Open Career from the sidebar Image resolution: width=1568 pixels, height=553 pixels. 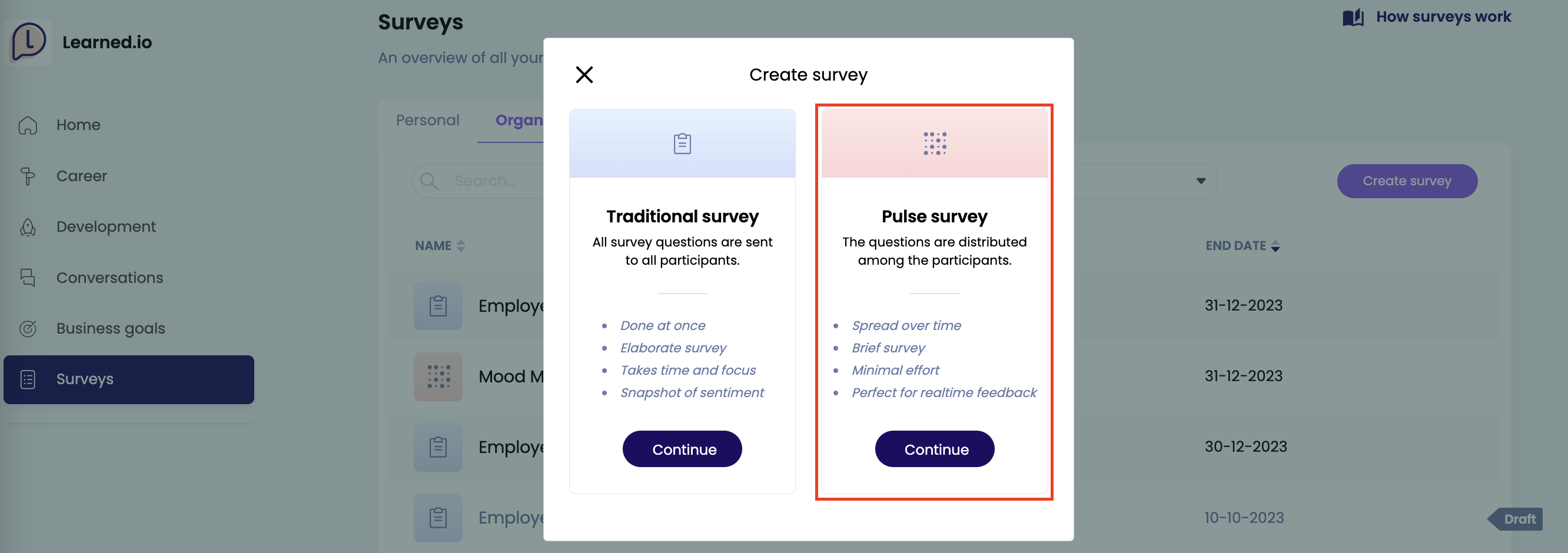click(x=82, y=176)
